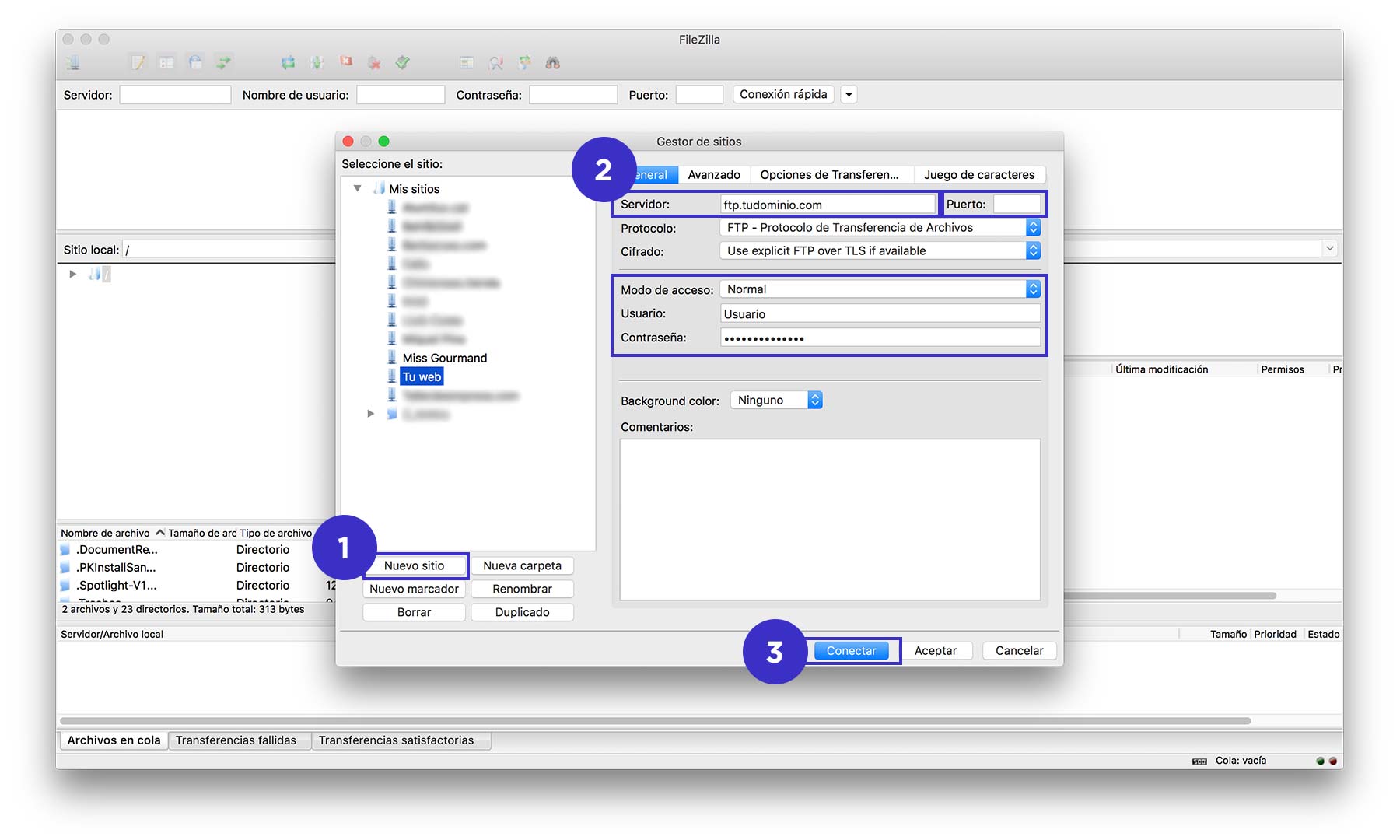1400x840 pixels.
Task: Collapse the Mis sitios tree node
Action: (x=358, y=188)
